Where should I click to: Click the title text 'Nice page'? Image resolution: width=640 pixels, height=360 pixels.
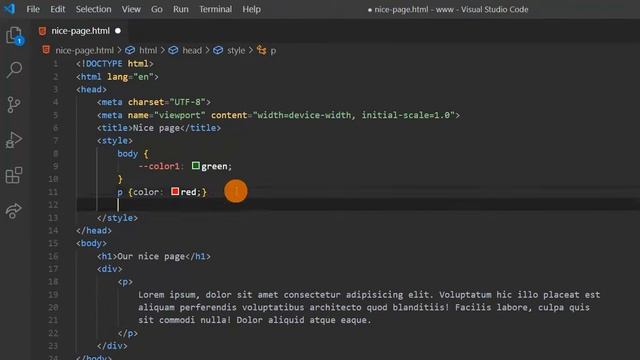coord(156,128)
